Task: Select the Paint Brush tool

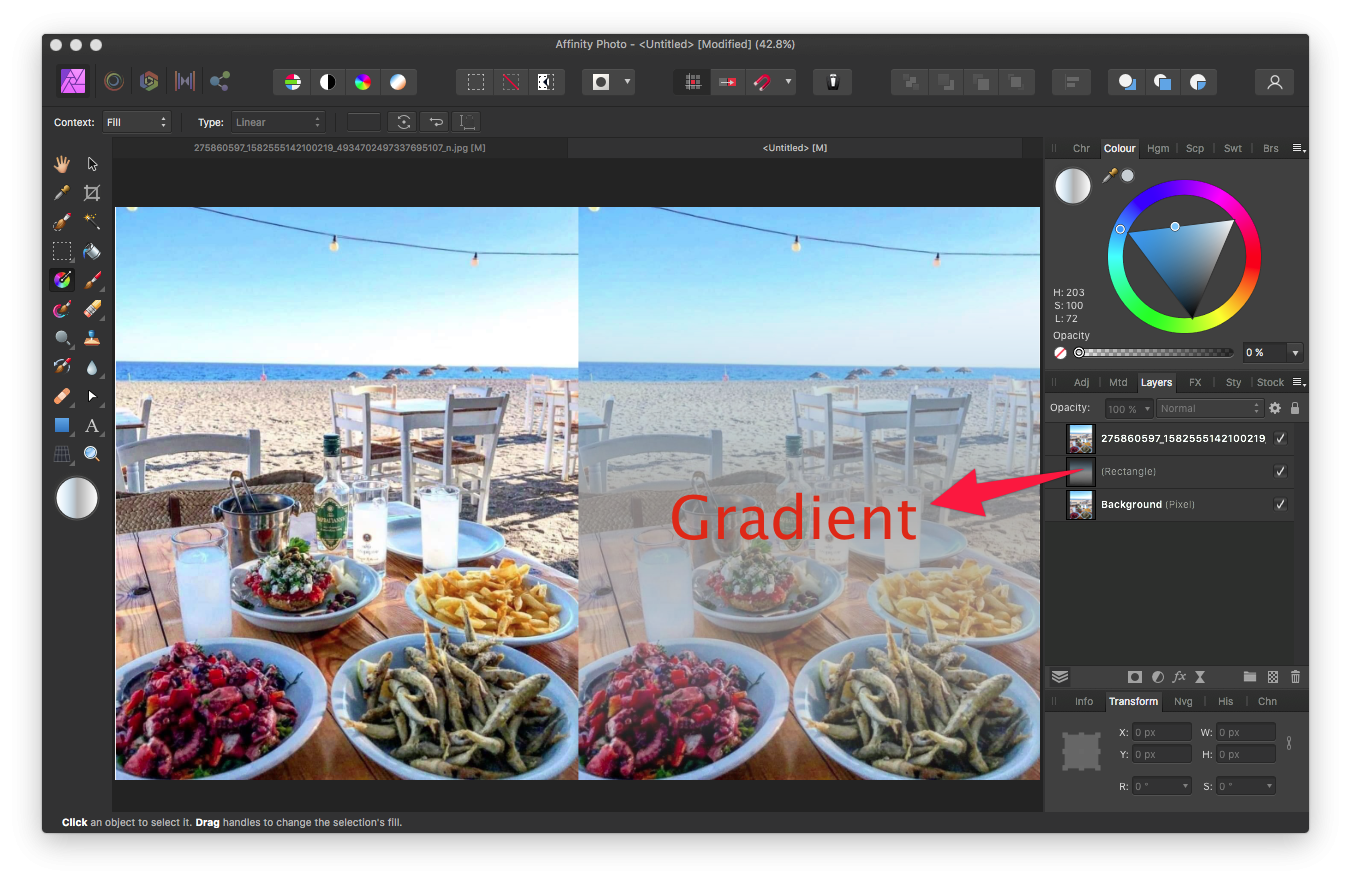Action: pyautogui.click(x=91, y=280)
